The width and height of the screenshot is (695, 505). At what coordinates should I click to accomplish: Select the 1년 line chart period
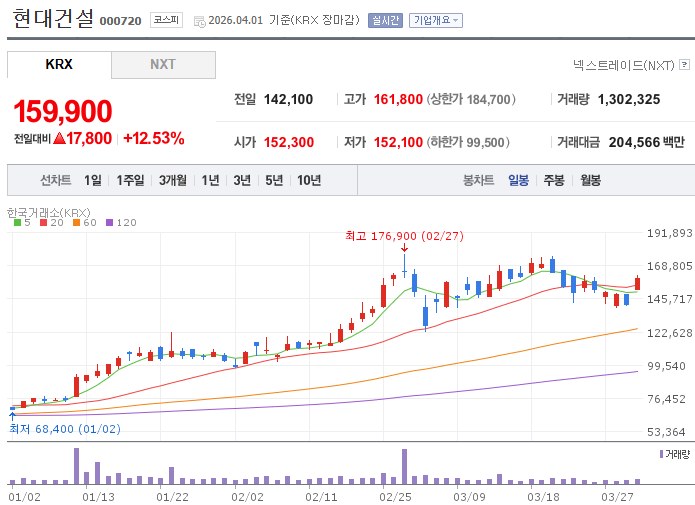pyautogui.click(x=210, y=180)
